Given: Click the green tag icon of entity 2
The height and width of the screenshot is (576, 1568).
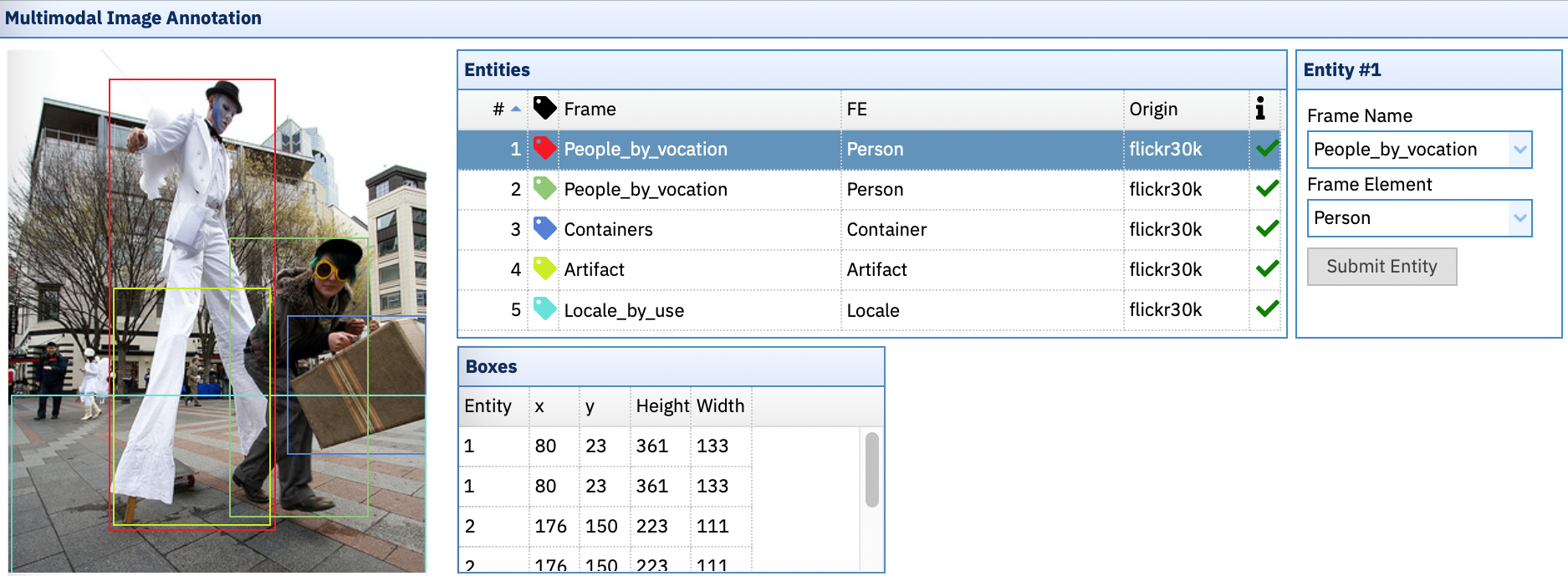Looking at the screenshot, I should [544, 189].
